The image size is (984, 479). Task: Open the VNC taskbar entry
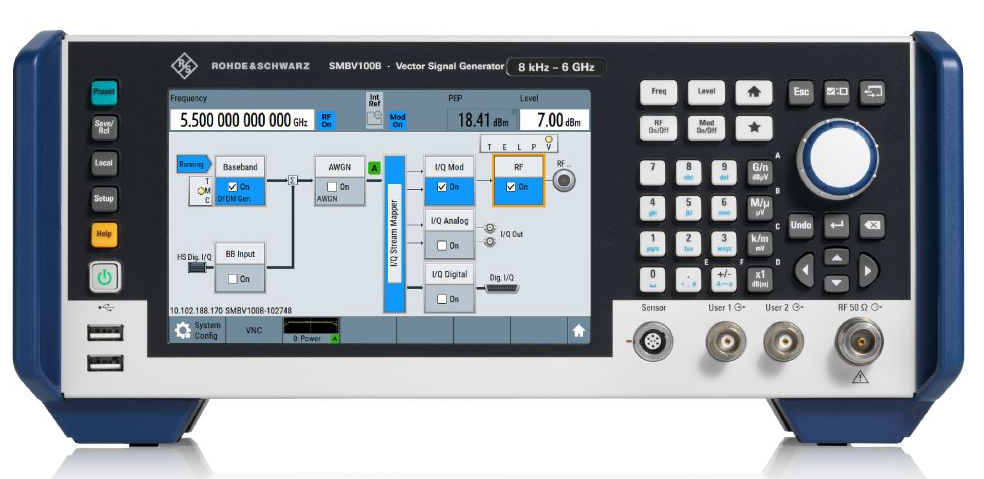pyautogui.click(x=254, y=330)
